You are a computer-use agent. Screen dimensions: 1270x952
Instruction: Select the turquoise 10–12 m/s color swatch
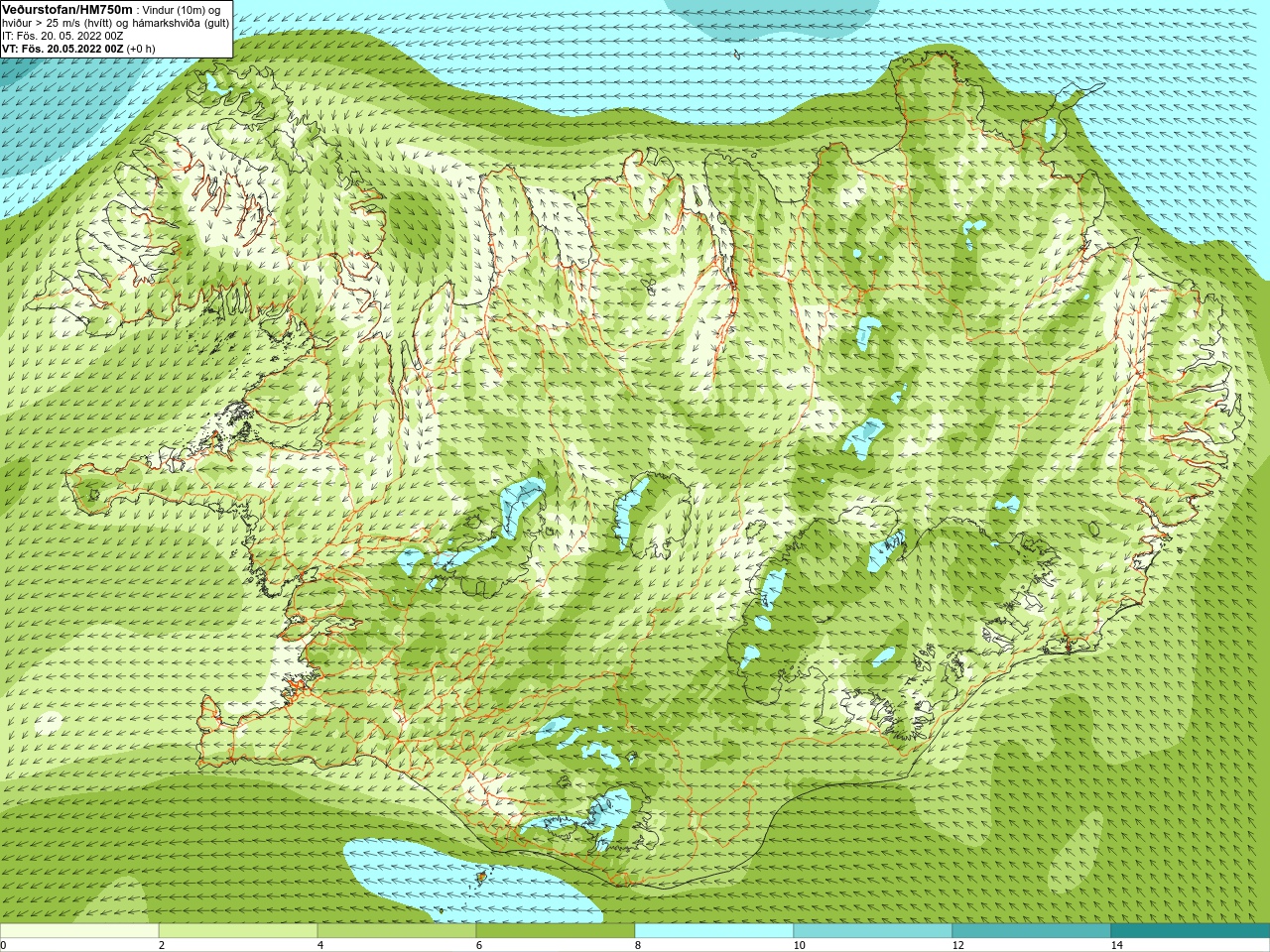(x=873, y=931)
